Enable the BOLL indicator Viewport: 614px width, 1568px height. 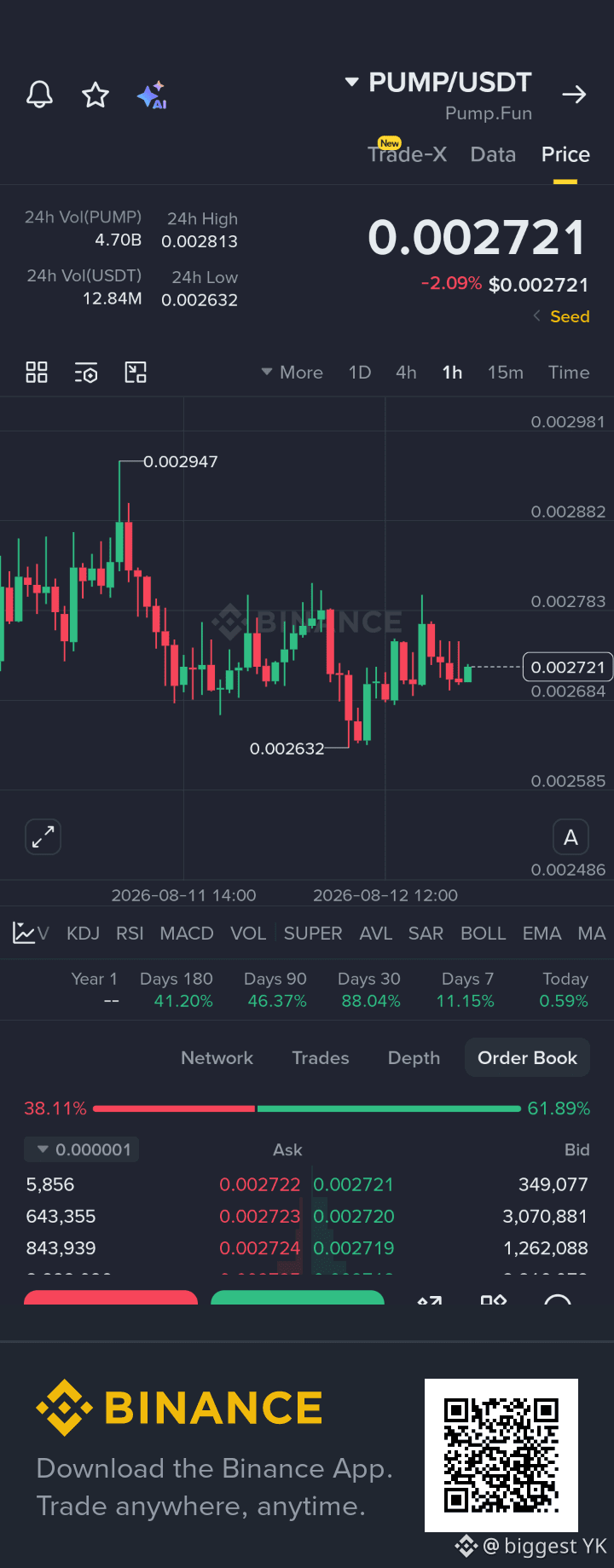coord(484,934)
